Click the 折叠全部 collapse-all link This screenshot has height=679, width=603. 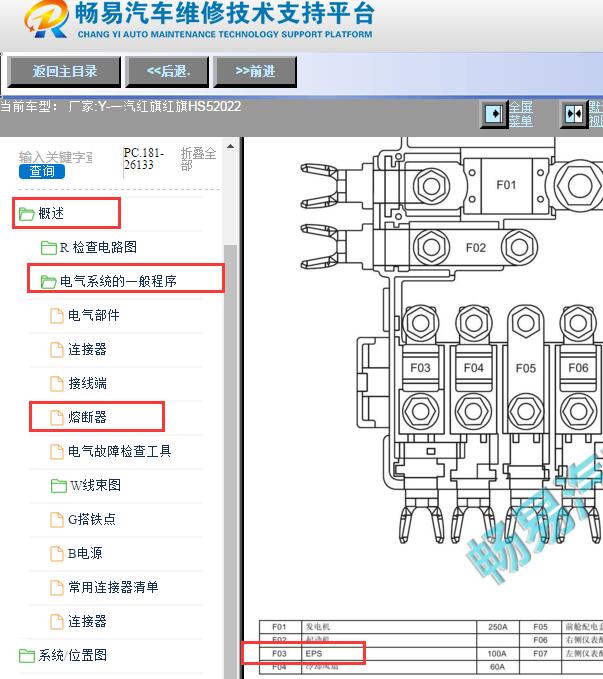pyautogui.click(x=198, y=159)
